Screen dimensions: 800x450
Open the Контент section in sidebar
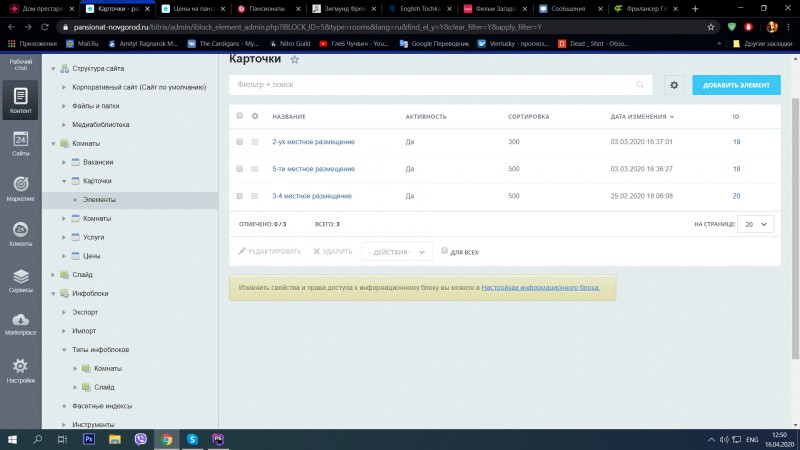[x=20, y=100]
